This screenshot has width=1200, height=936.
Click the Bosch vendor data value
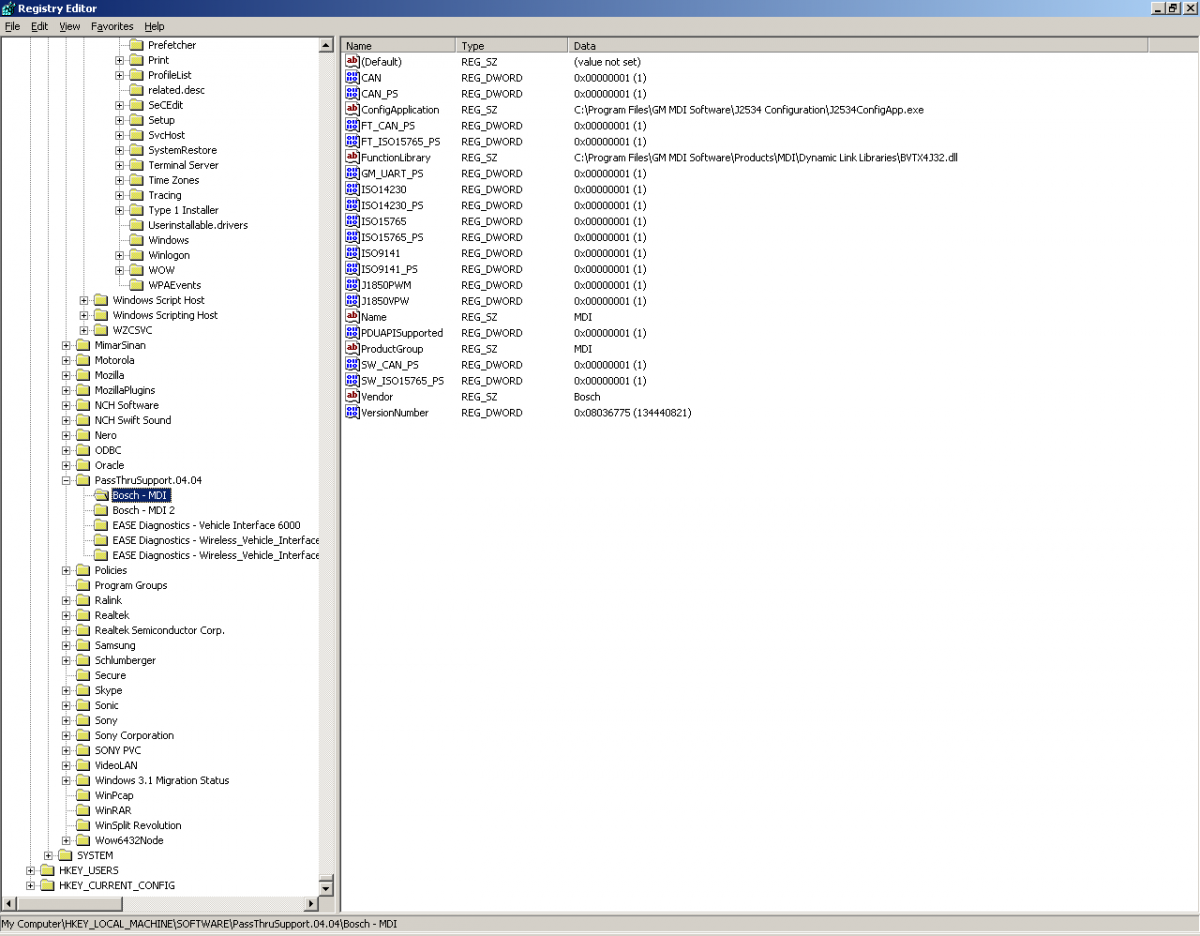[587, 397]
